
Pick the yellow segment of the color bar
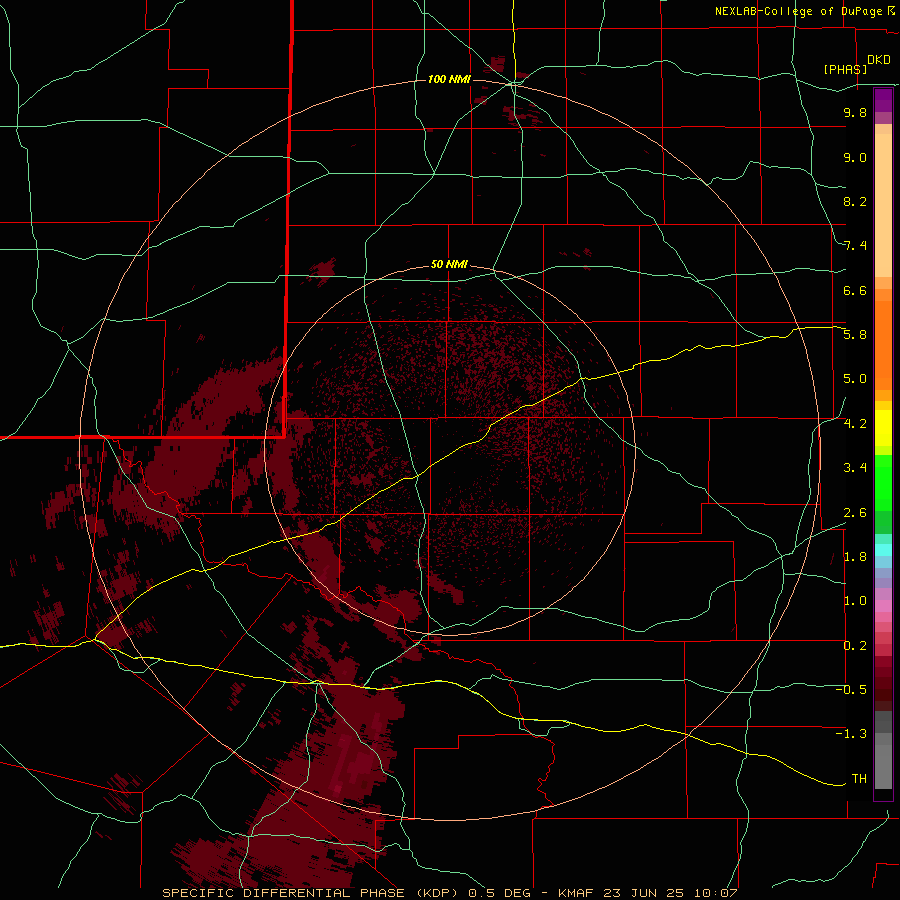coord(883,428)
